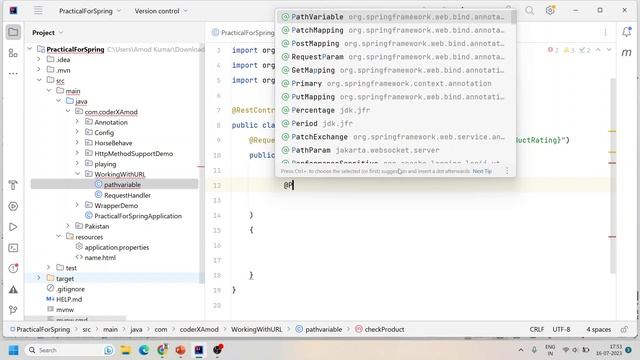
Task: Click the completion popup scrollbar
Action: [513, 17]
